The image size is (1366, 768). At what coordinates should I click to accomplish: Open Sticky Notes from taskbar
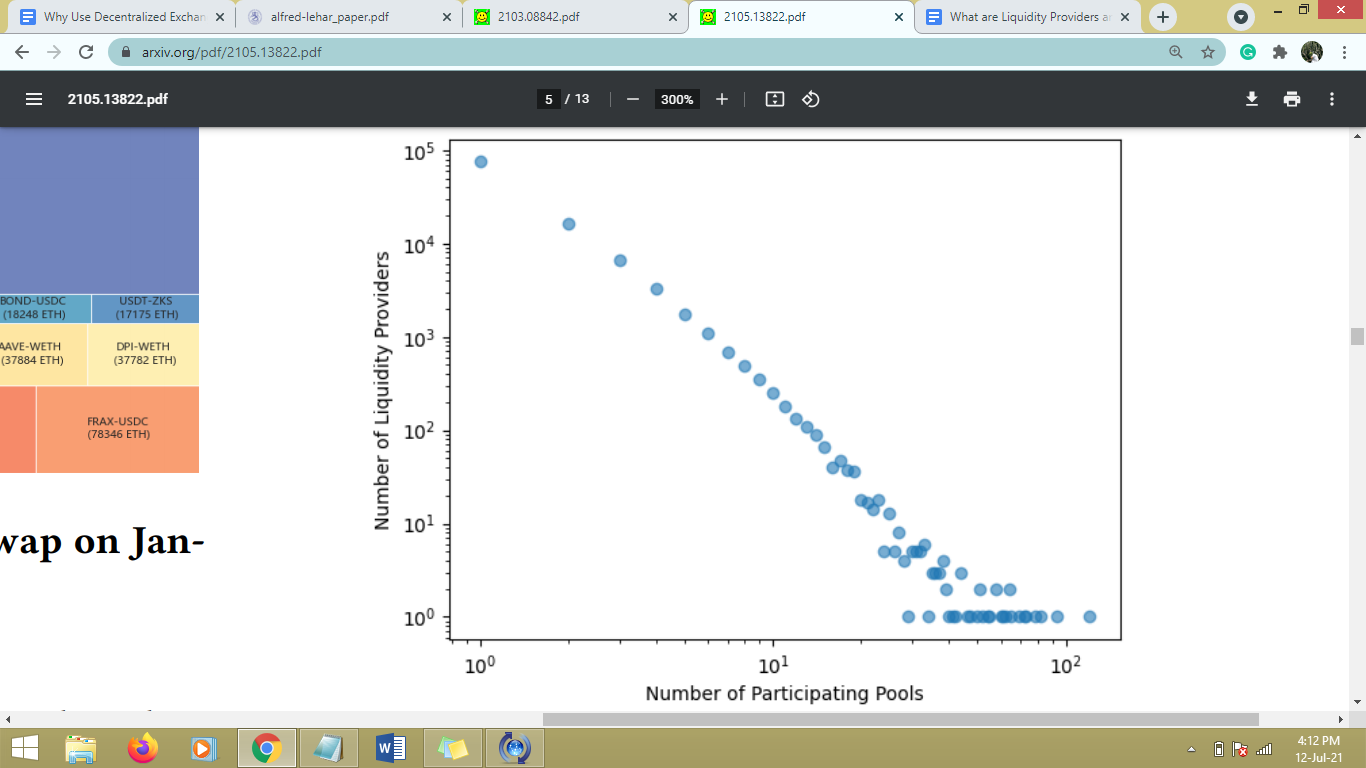coord(452,748)
